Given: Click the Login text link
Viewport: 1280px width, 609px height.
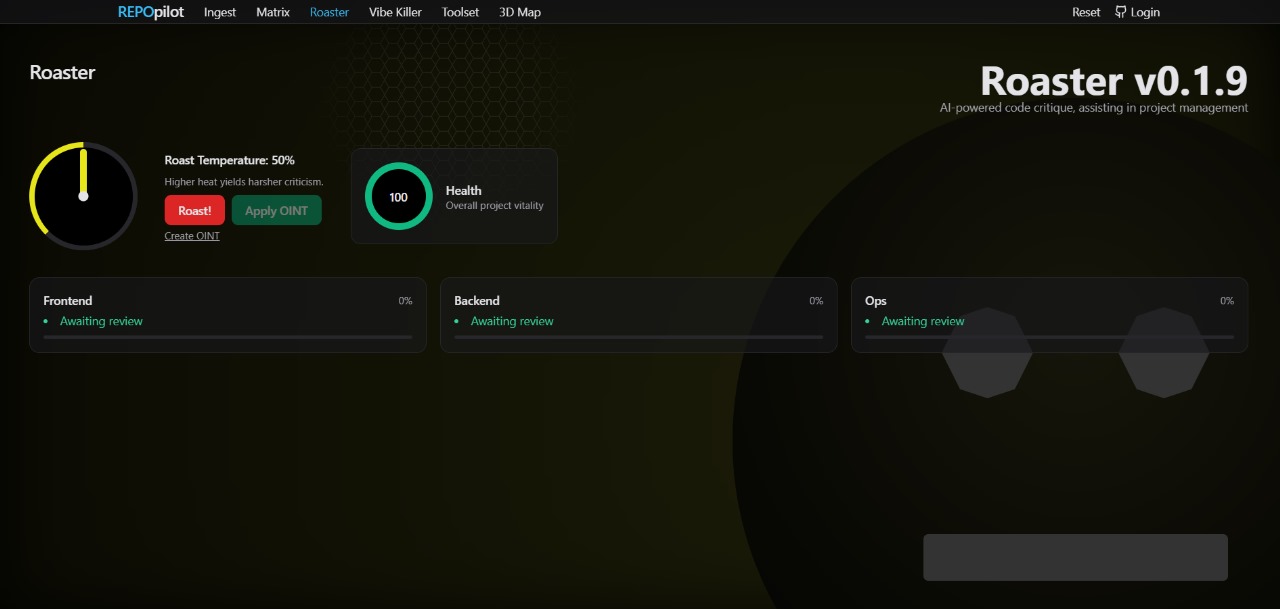Looking at the screenshot, I should 1145,12.
